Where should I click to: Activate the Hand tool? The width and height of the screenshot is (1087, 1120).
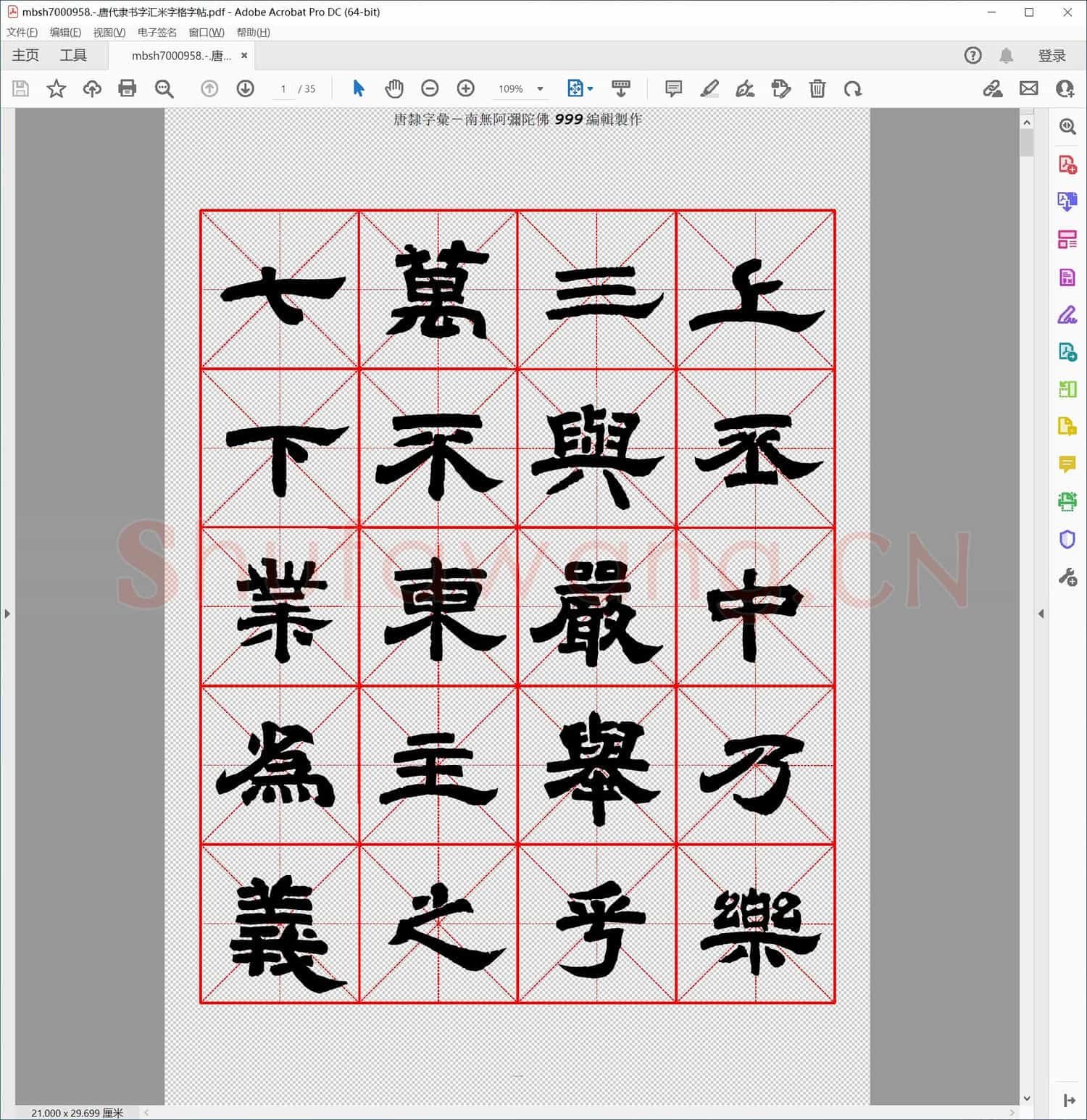tap(394, 88)
